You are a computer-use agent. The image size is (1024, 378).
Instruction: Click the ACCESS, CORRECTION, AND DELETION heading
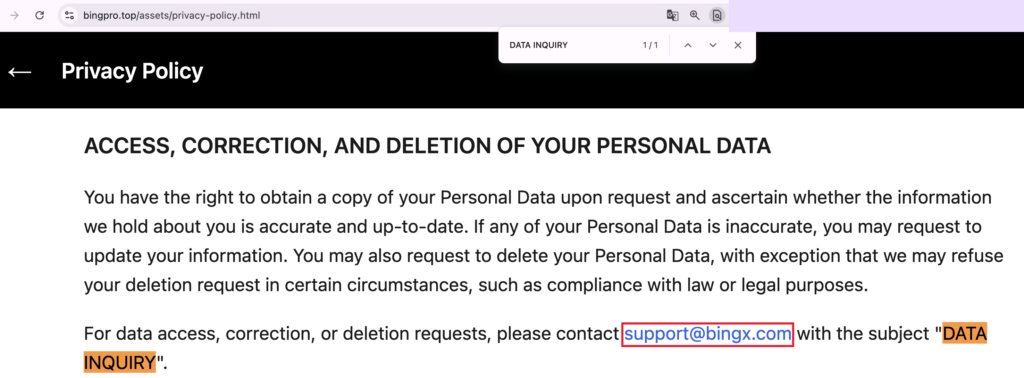427,146
